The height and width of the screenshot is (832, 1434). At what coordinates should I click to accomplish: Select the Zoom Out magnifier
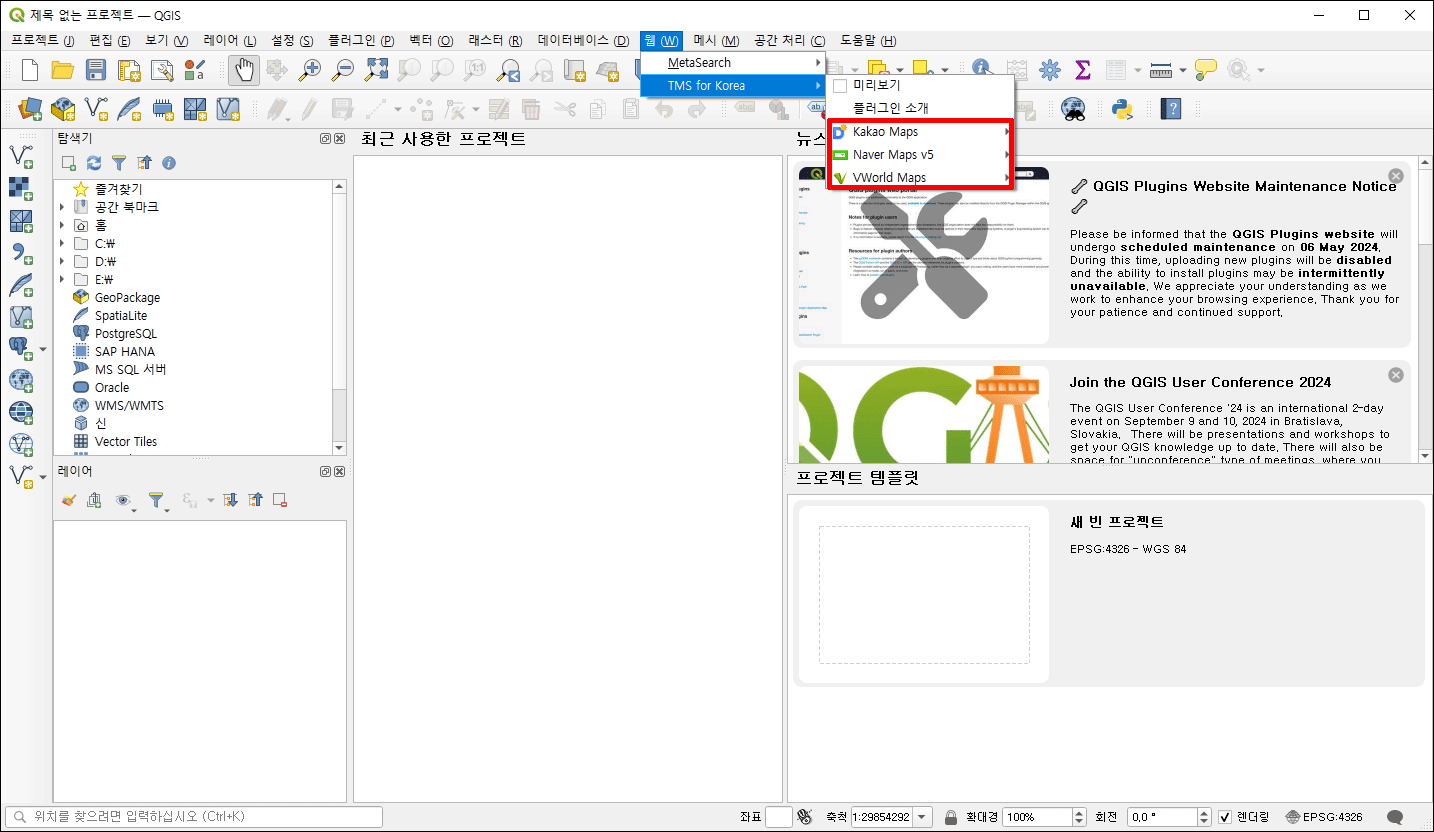pyautogui.click(x=343, y=70)
